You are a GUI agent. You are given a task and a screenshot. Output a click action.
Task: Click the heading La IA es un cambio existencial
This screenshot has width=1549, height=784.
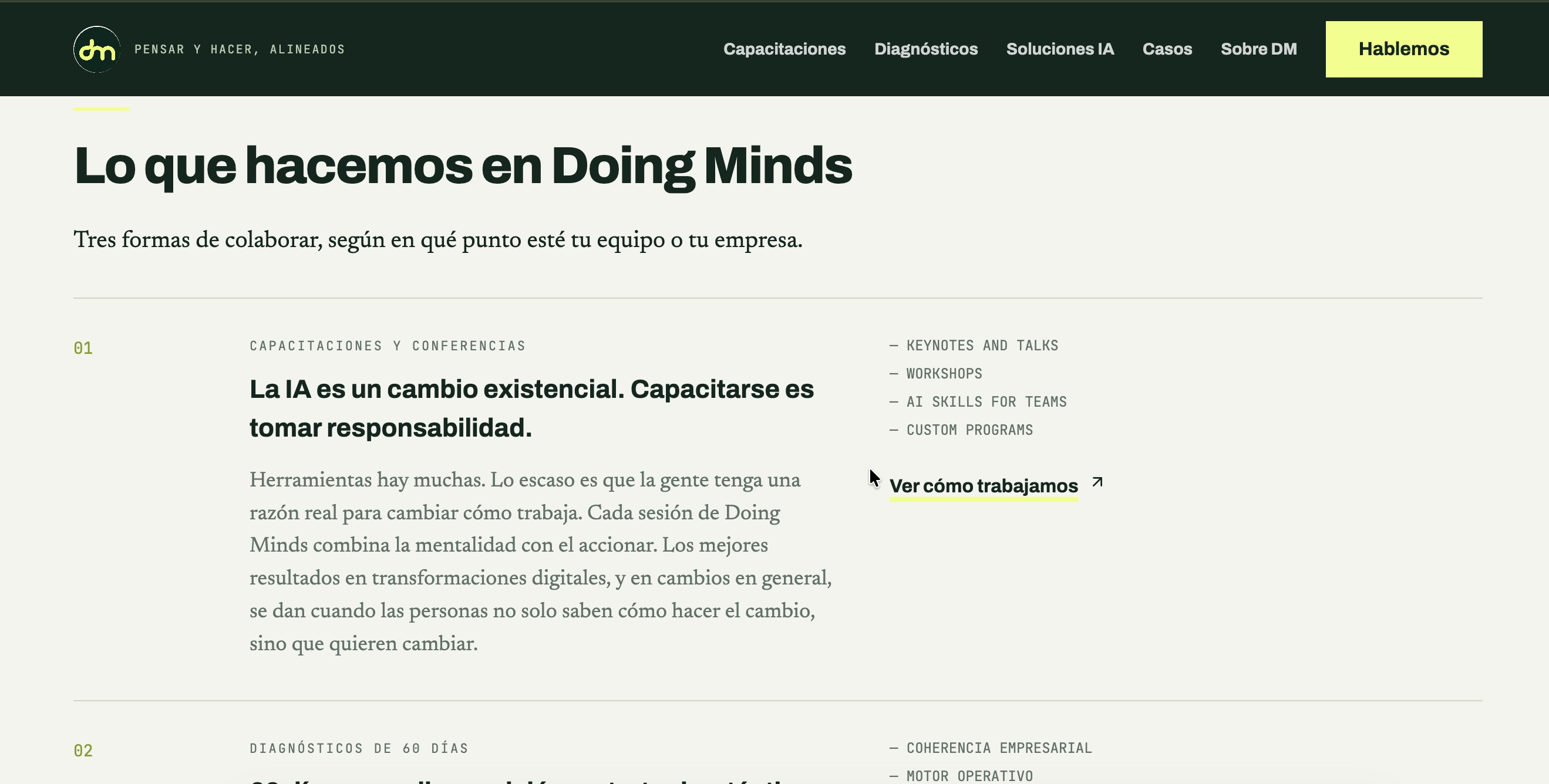tap(531, 408)
